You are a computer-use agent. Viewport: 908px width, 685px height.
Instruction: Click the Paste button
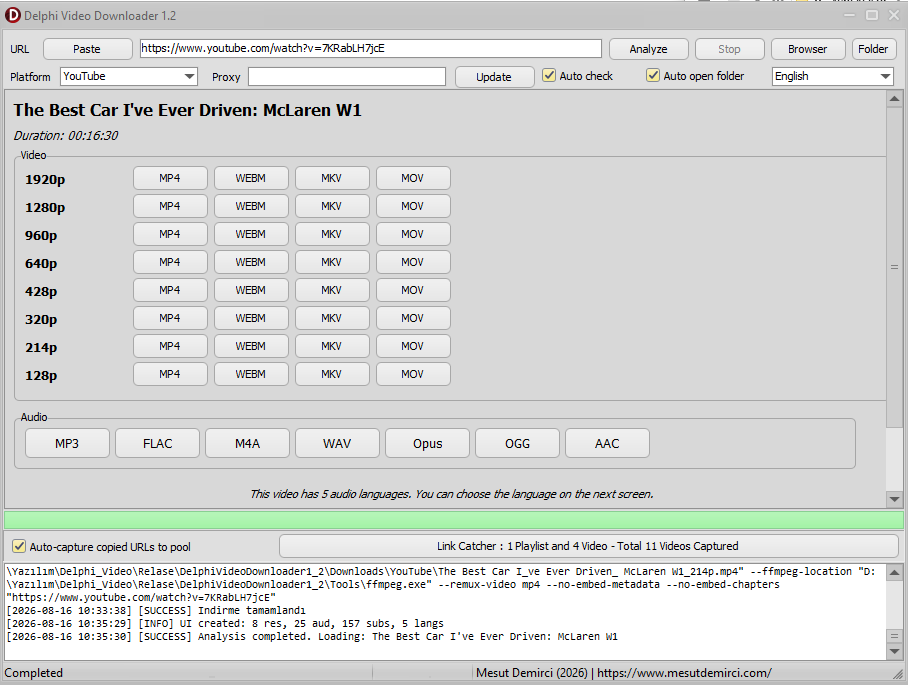tap(87, 49)
